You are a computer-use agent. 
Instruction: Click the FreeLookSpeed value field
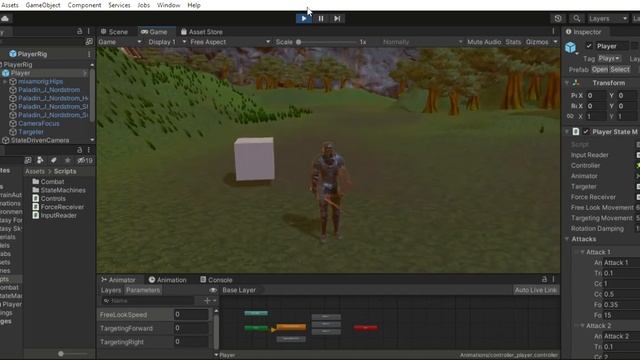pyautogui.click(x=191, y=314)
